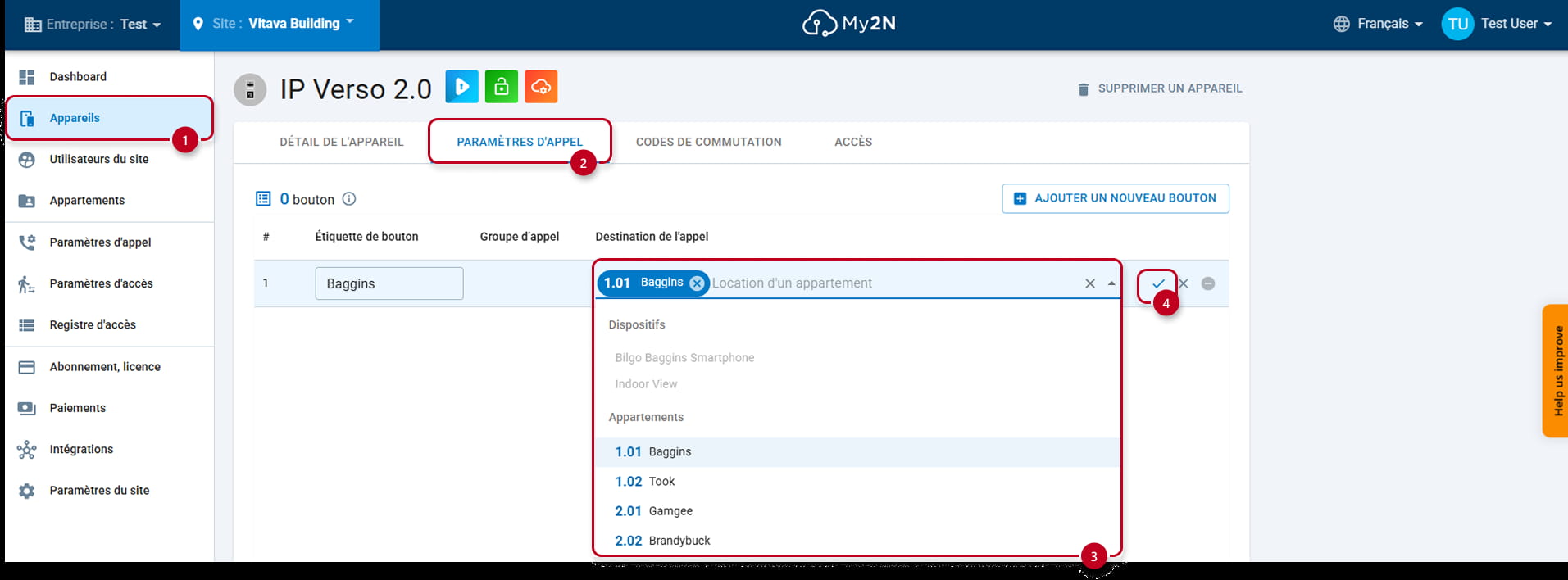Open Abonnement, licence in the sidebar
Viewport: 1568px width, 580px height.
click(x=109, y=367)
